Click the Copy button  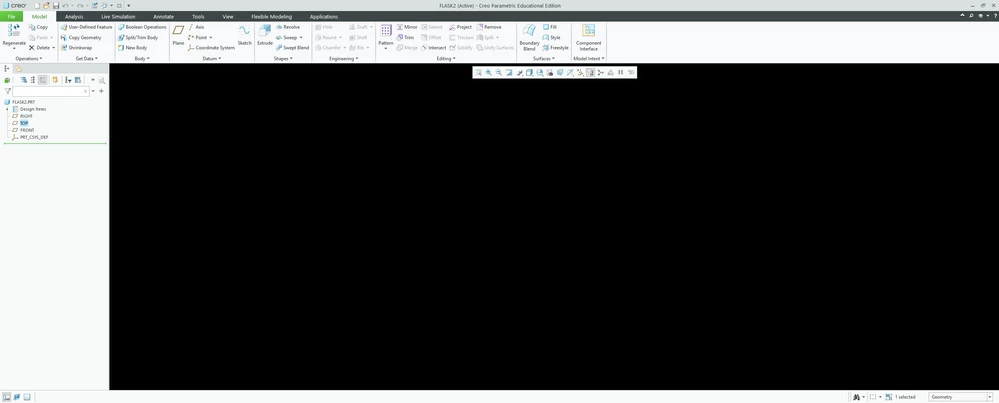[x=38, y=27]
